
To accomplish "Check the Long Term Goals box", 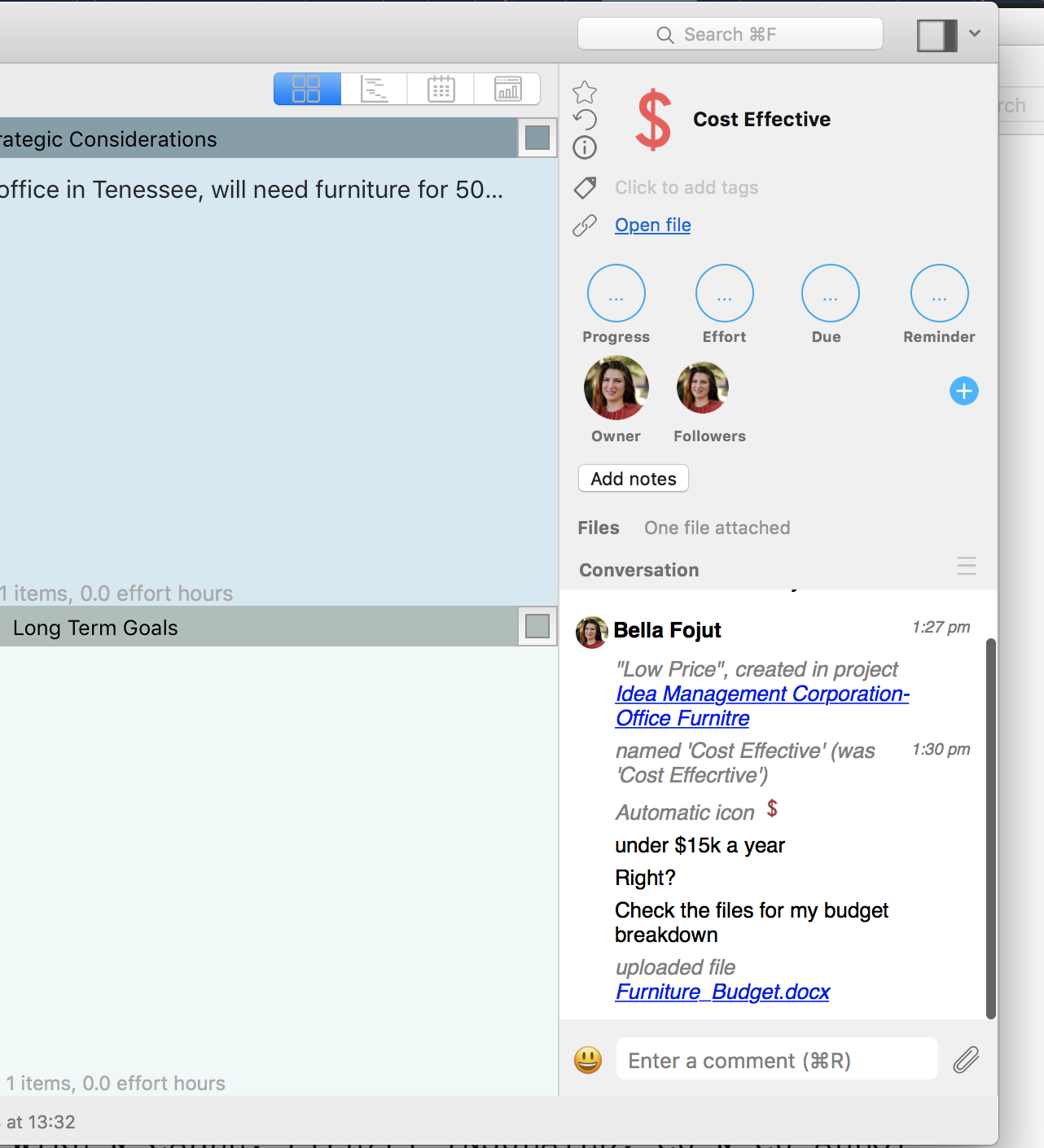I will tap(537, 626).
